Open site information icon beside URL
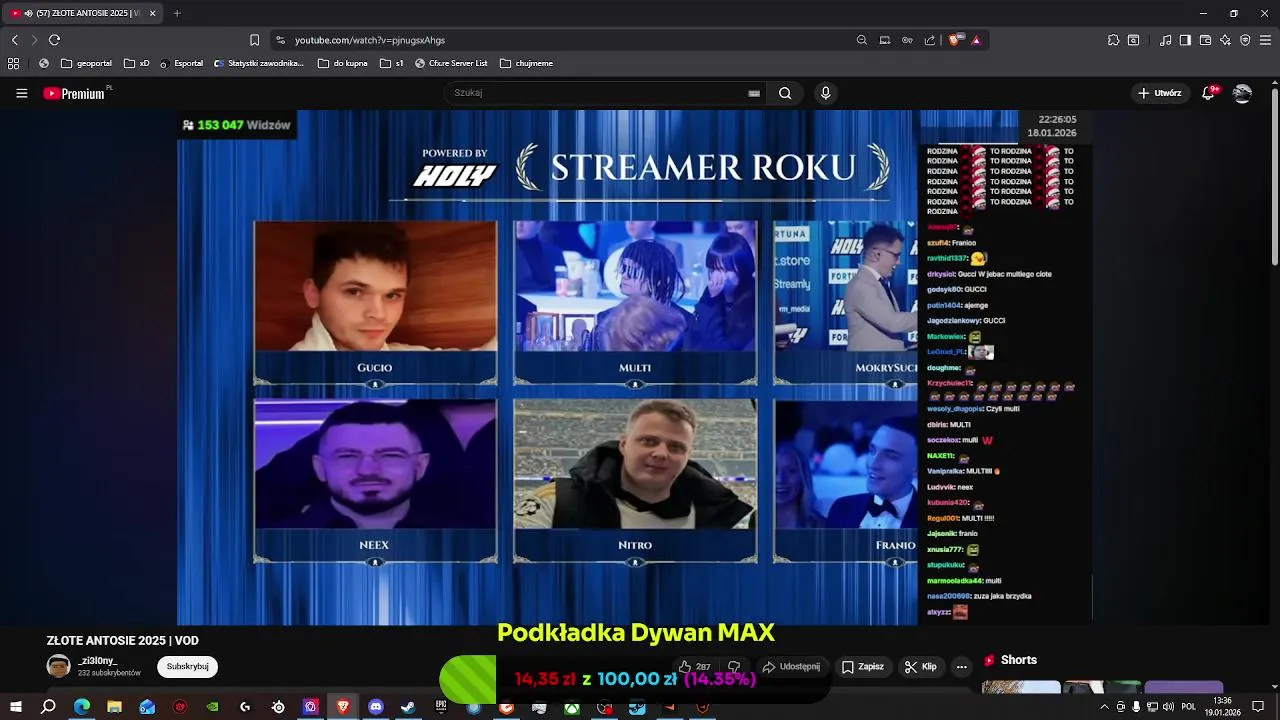This screenshot has width=1280, height=720. (x=280, y=40)
